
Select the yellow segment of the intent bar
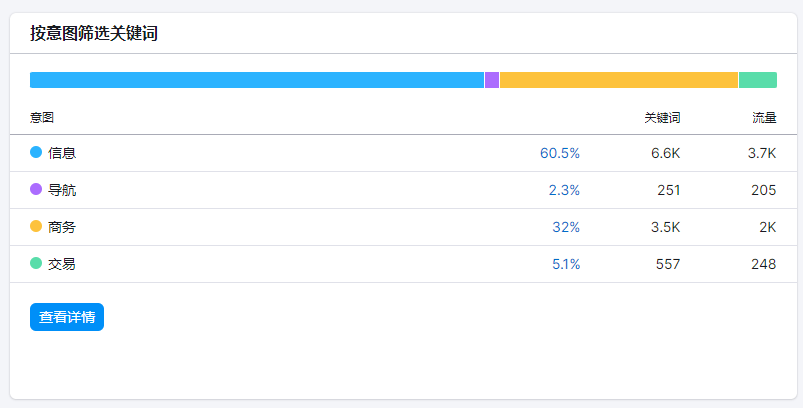[618, 80]
